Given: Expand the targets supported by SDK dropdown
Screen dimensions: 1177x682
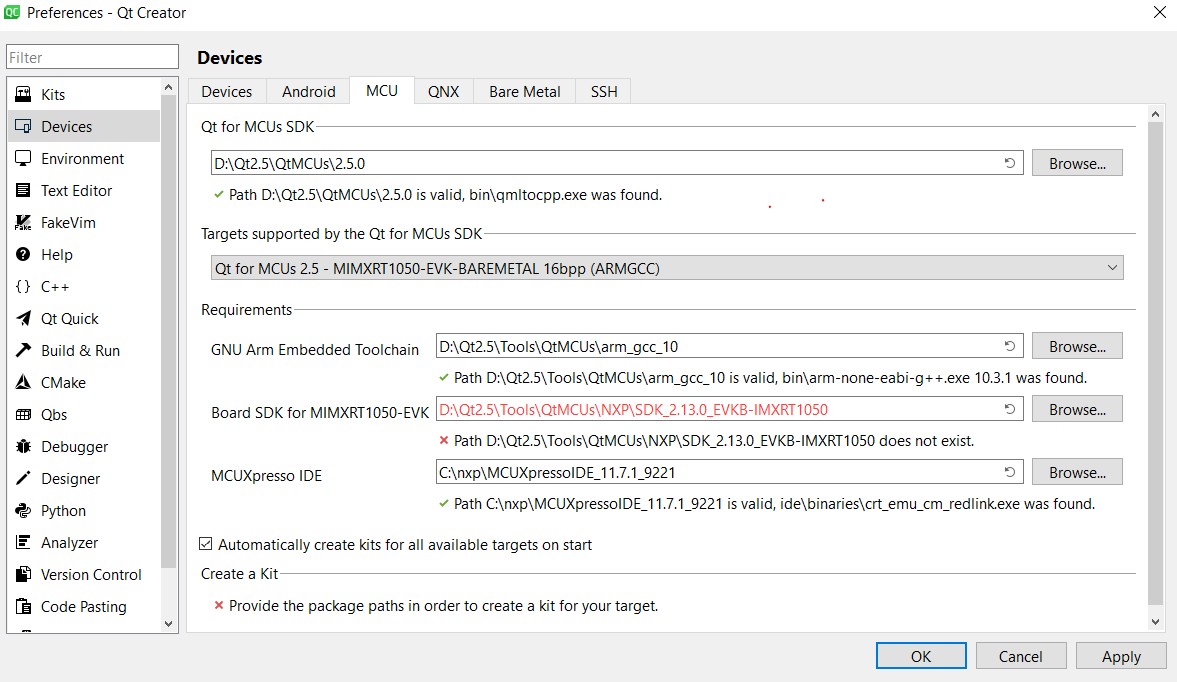Looking at the screenshot, I should click(x=667, y=268).
